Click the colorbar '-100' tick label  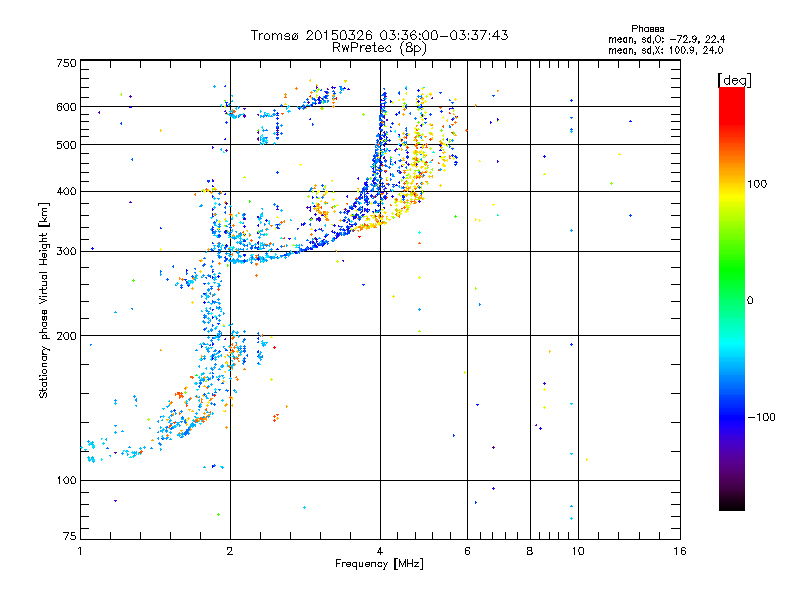[761, 417]
